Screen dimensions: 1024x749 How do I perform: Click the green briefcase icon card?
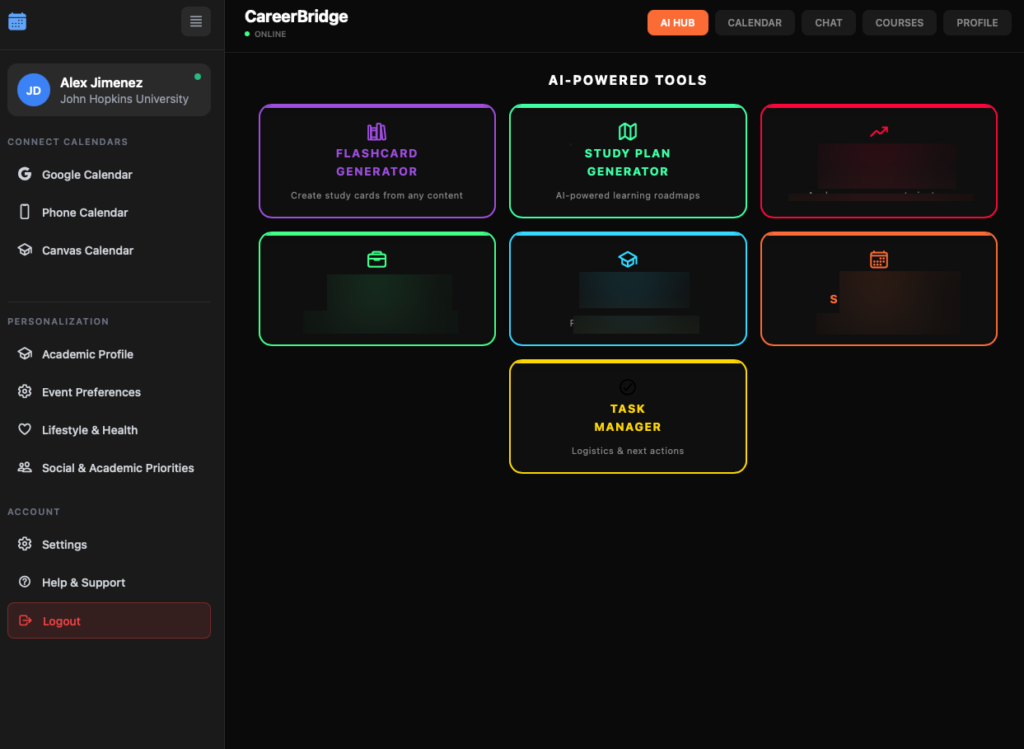coord(377,289)
